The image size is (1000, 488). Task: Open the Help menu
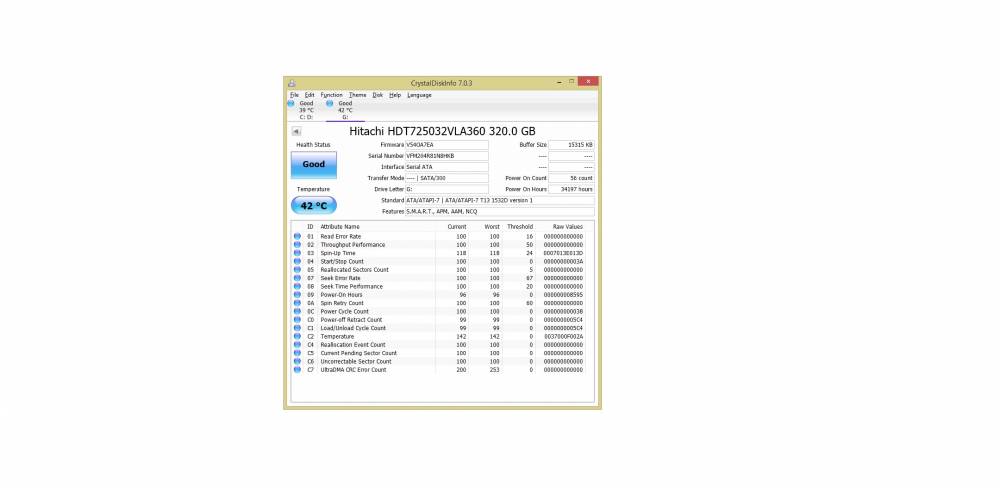(395, 95)
